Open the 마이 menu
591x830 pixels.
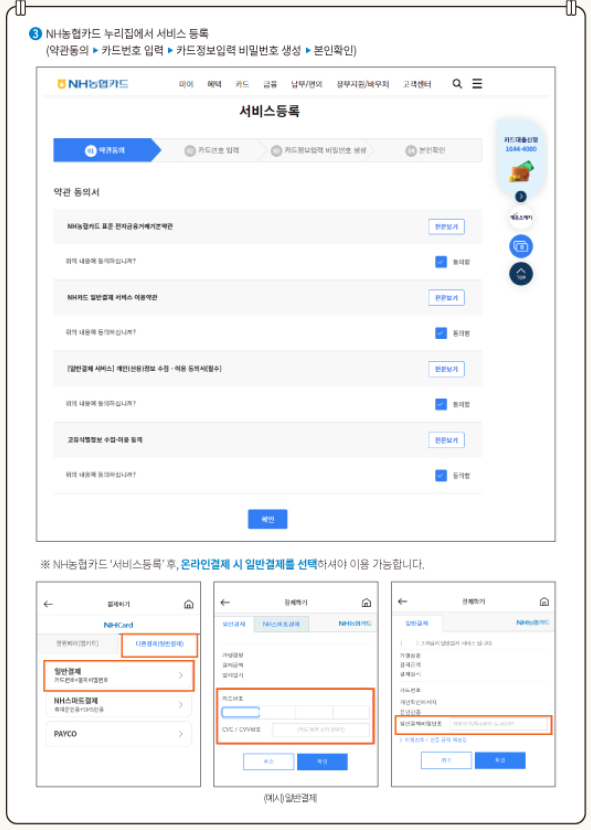coord(186,84)
